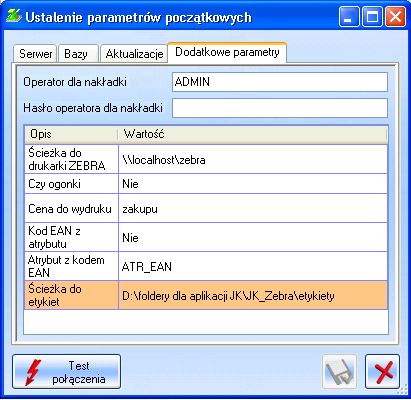Screen dimensions: 411x400
Task: Select the \\localhost\zebra value cell
Action: click(x=253, y=159)
